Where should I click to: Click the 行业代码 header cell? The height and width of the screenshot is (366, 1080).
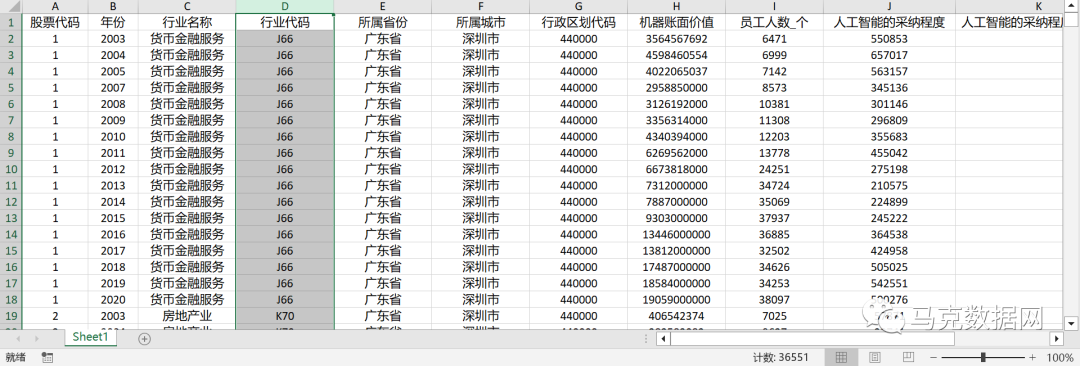tap(284, 22)
